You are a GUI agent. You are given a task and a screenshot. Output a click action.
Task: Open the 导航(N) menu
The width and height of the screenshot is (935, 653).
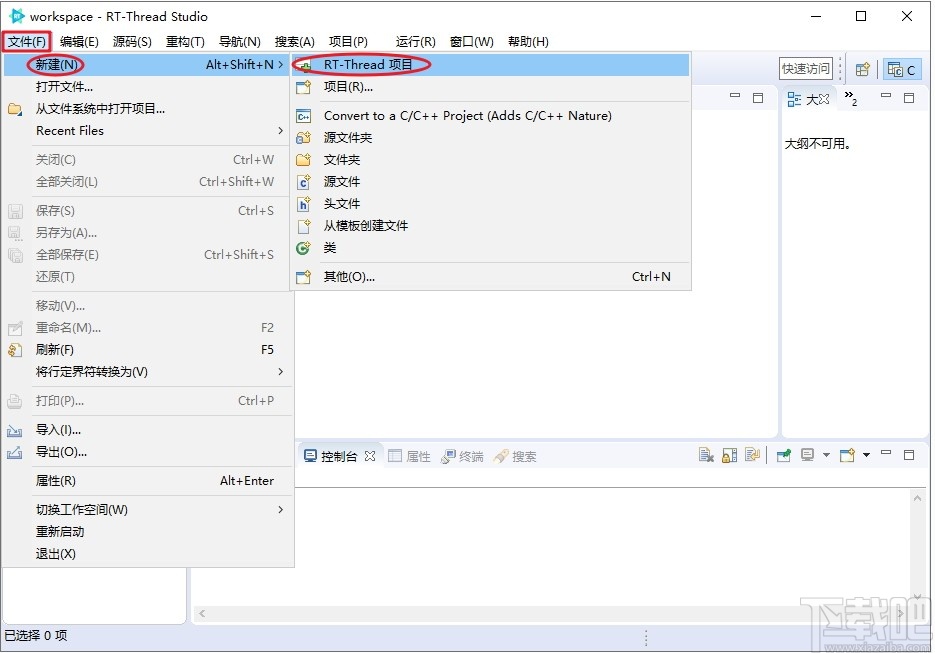click(239, 42)
